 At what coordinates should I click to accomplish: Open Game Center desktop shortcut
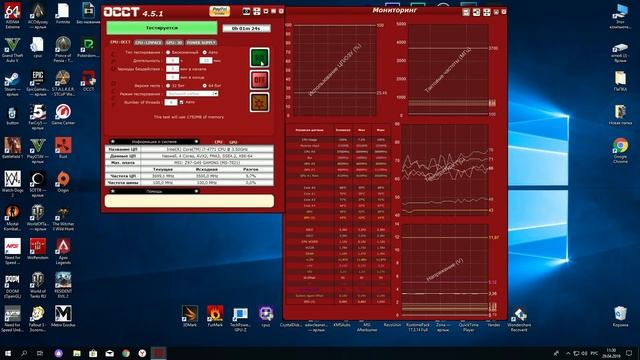(x=63, y=114)
